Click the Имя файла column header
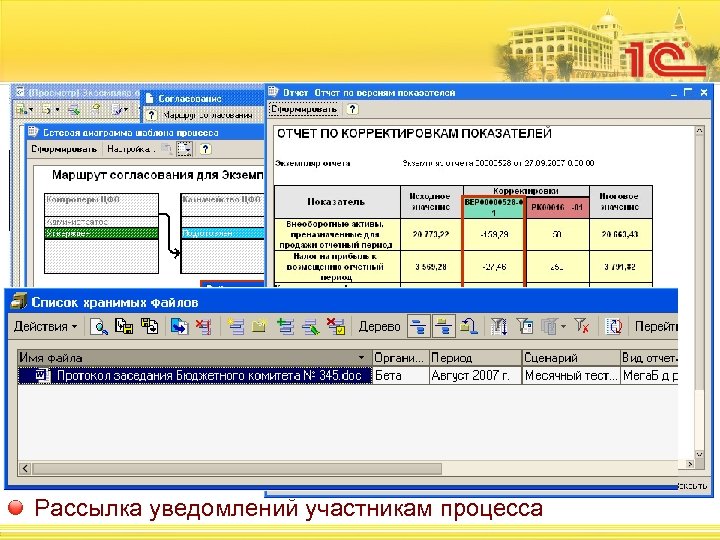Viewport: 720px width, 540px height. 195,357
